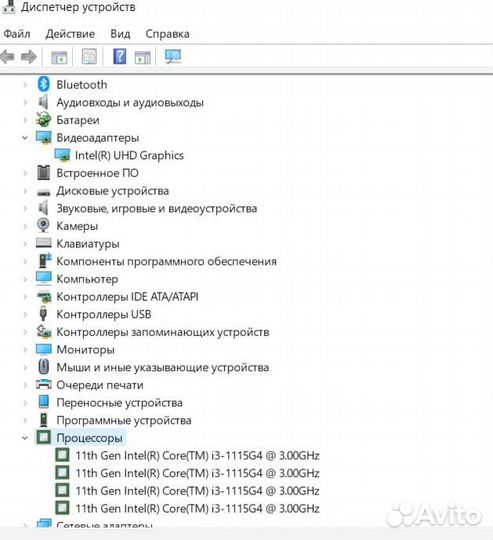The image size is (493, 540).
Task: Click the display icon beside Видеоадаптеры
Action: tap(44, 137)
